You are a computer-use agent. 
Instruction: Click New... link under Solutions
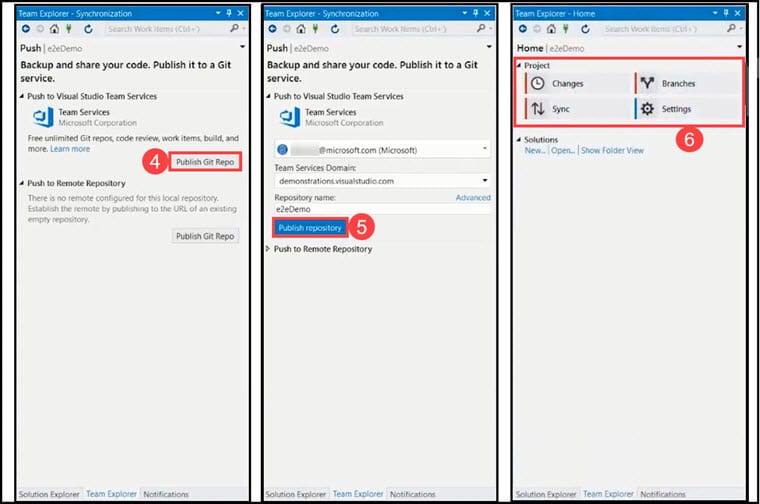(x=535, y=151)
